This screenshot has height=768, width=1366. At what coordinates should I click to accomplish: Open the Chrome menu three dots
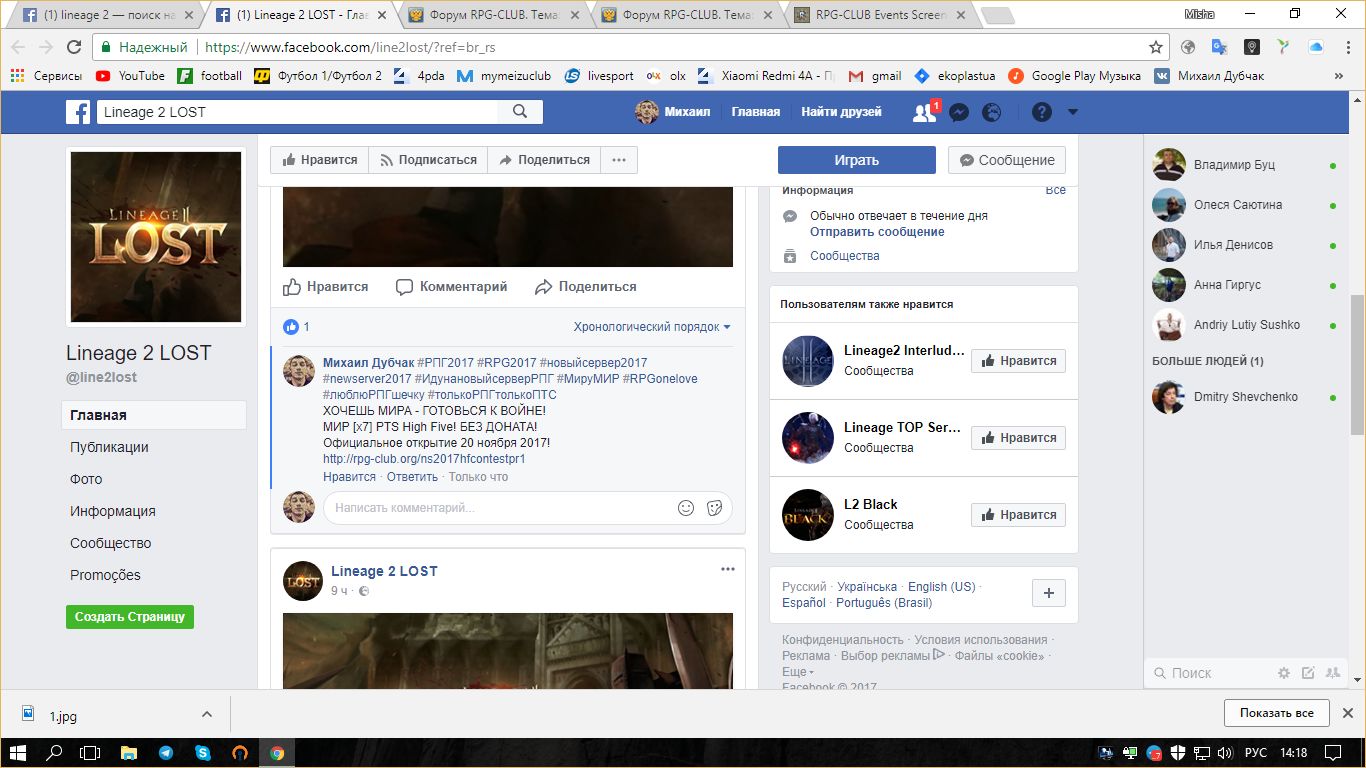(x=1346, y=47)
